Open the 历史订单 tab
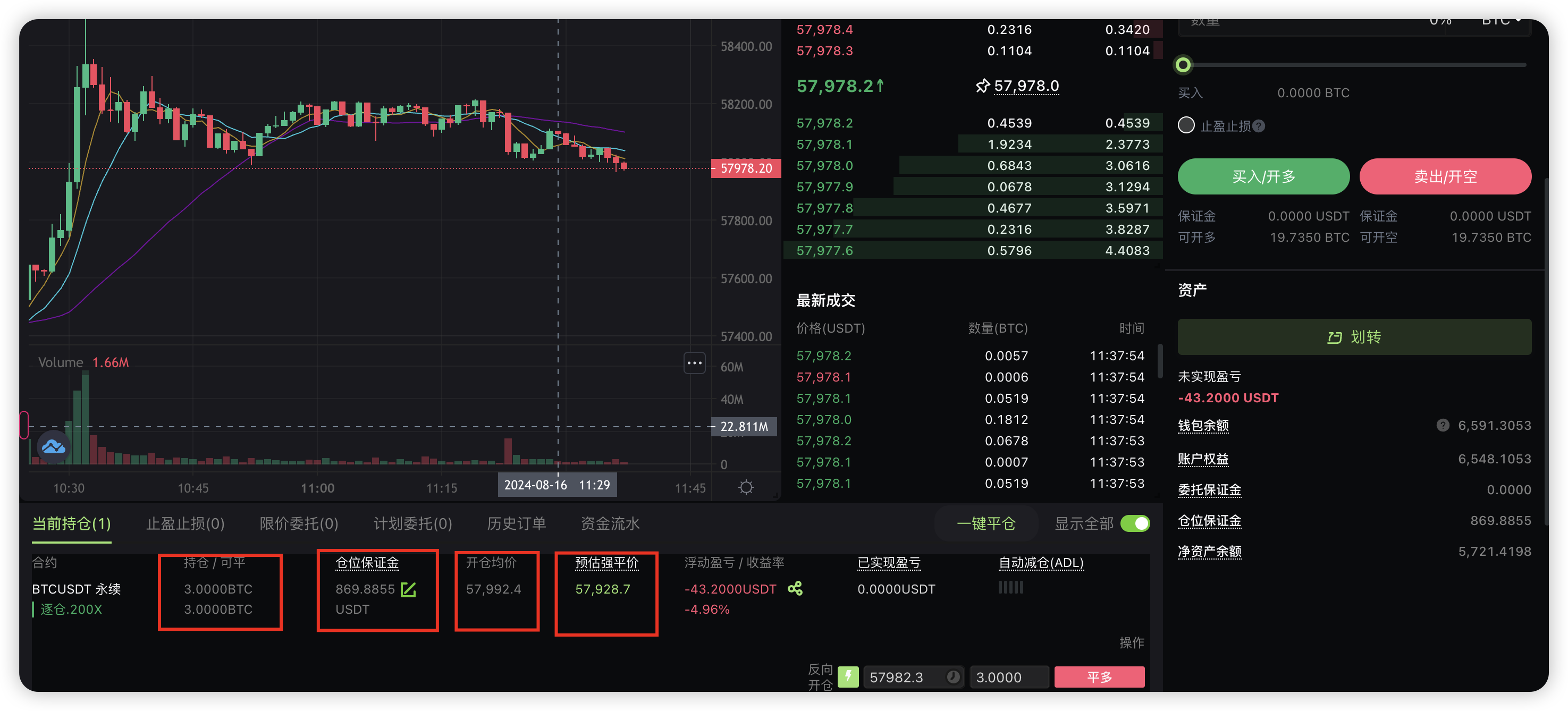1568x711 pixels. pos(516,523)
